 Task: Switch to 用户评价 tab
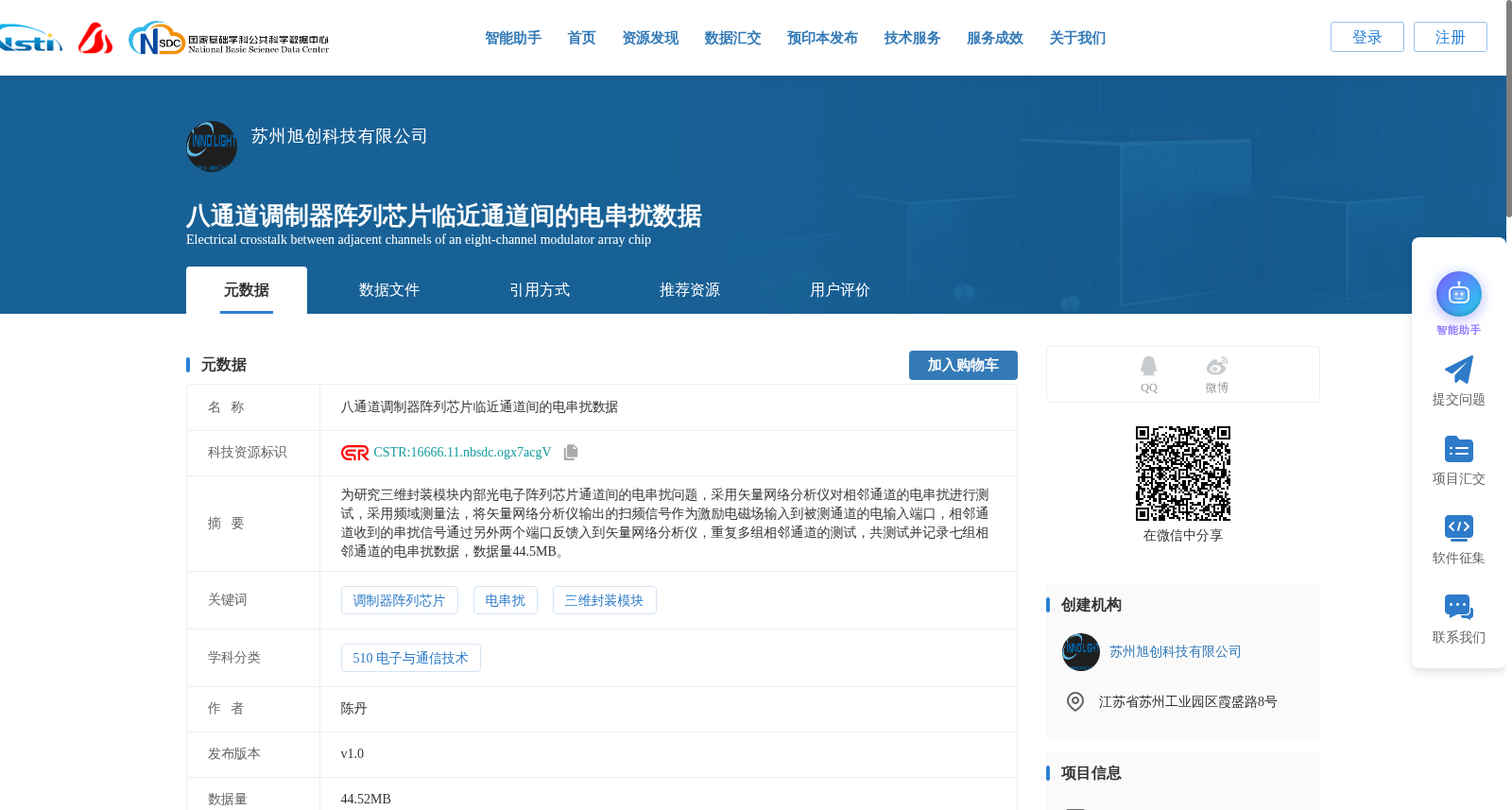pos(840,290)
